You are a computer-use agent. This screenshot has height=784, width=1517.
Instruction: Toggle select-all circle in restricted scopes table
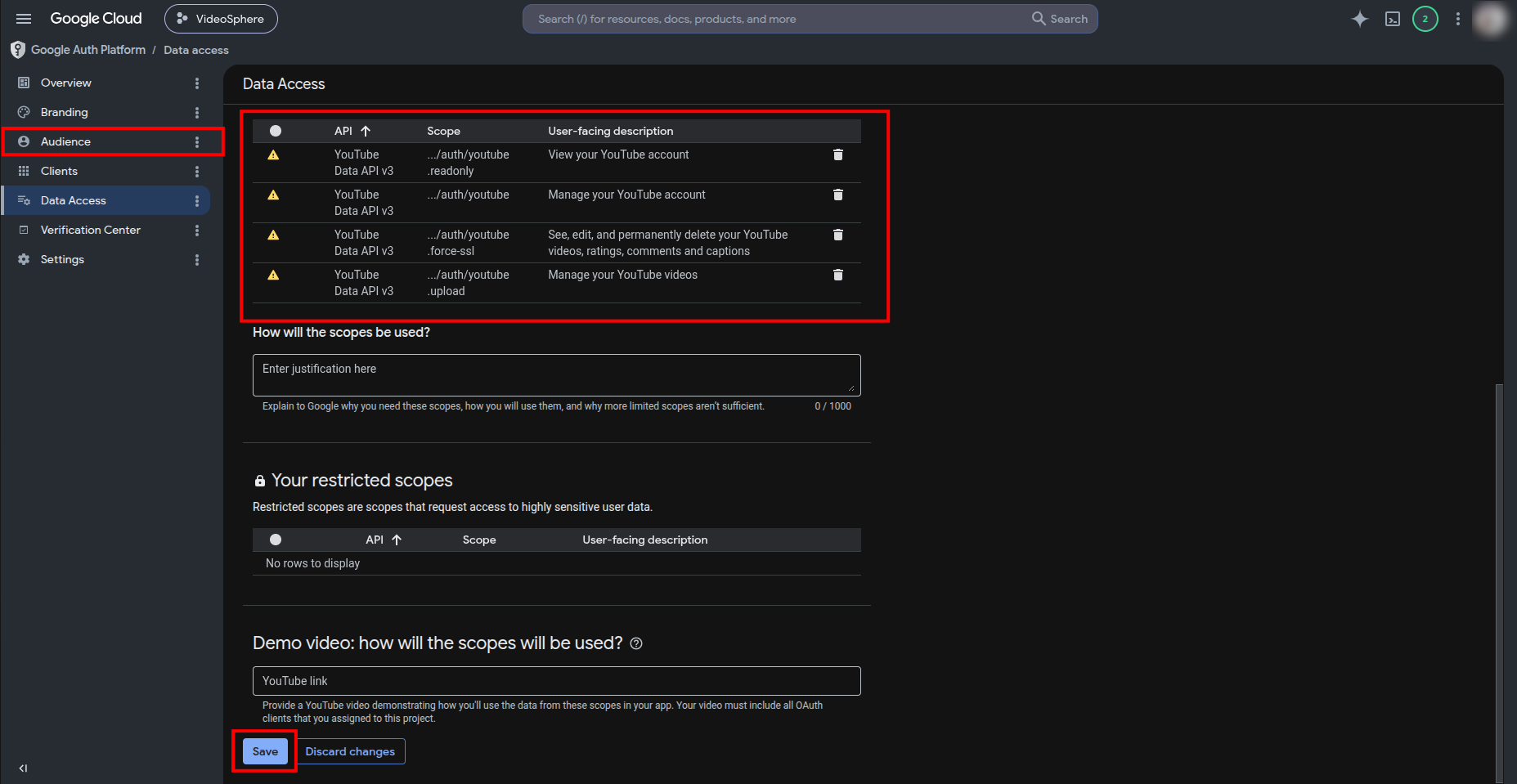tap(276, 540)
